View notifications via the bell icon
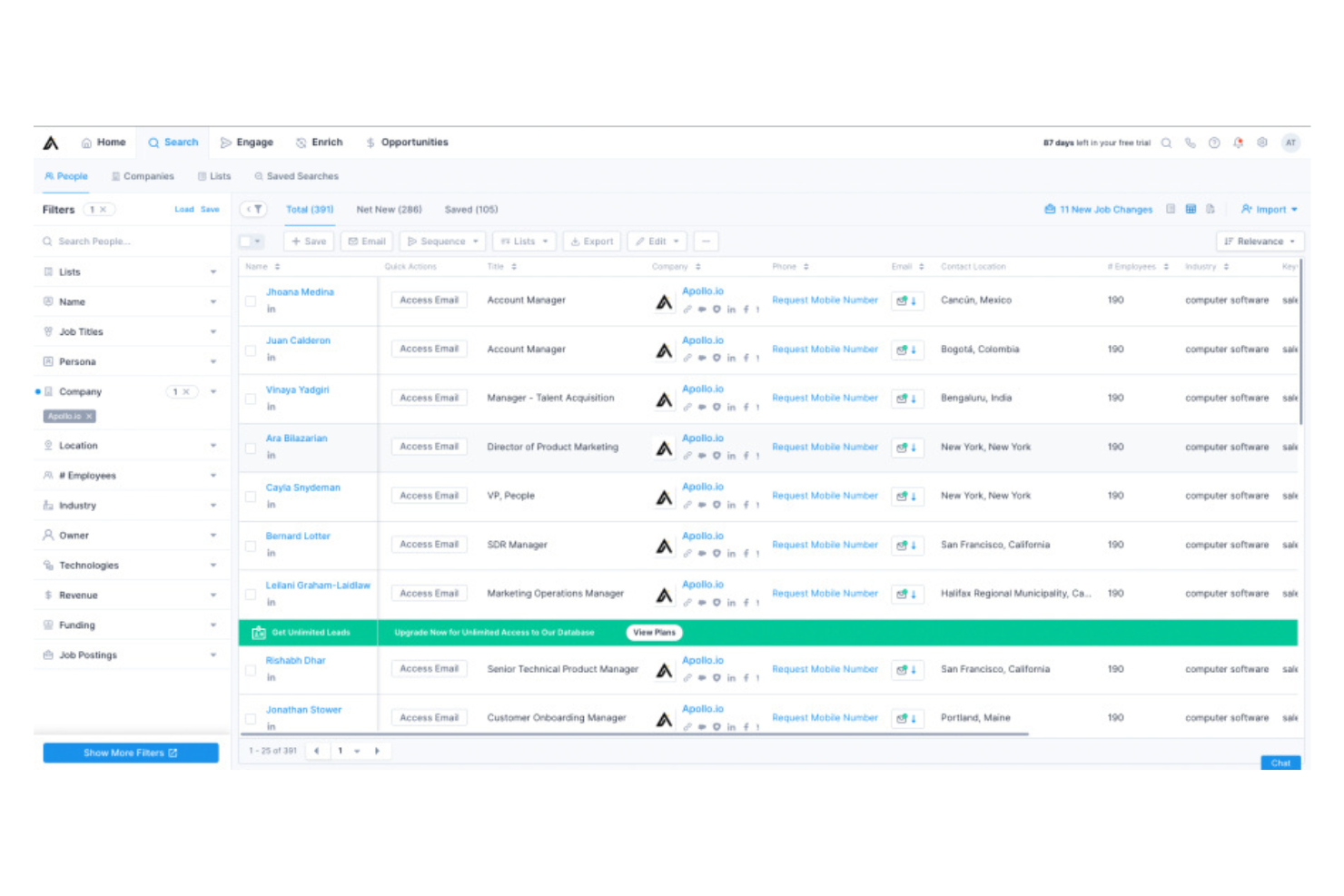The width and height of the screenshot is (1344, 896). (1237, 142)
